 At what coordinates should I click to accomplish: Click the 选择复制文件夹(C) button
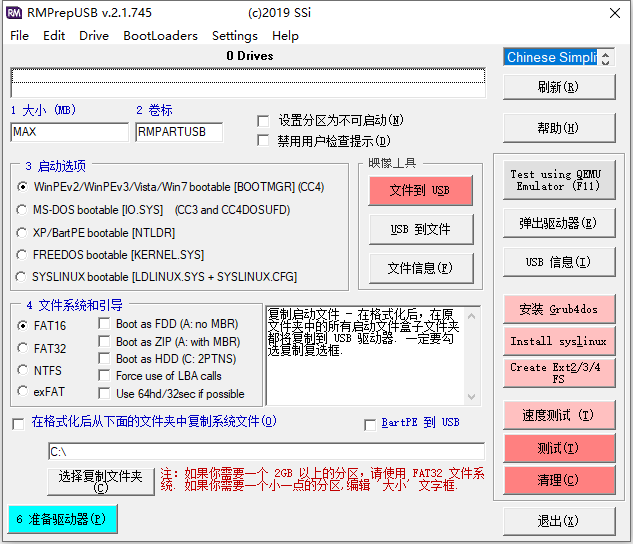click(101, 481)
